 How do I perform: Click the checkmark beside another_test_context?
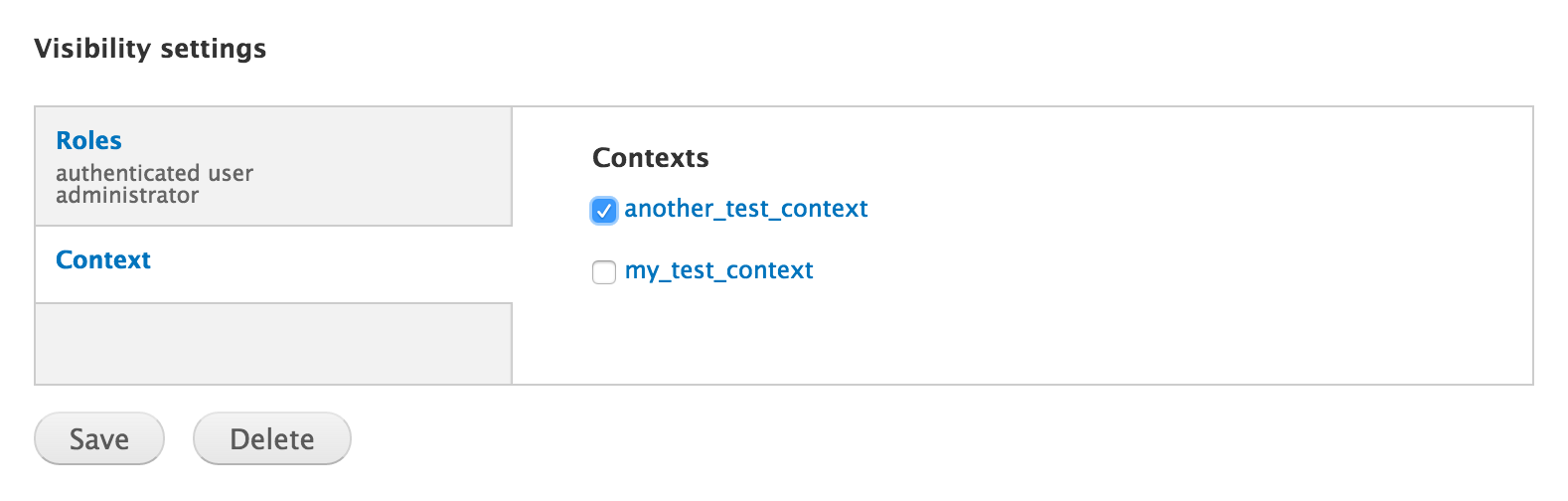(x=603, y=210)
